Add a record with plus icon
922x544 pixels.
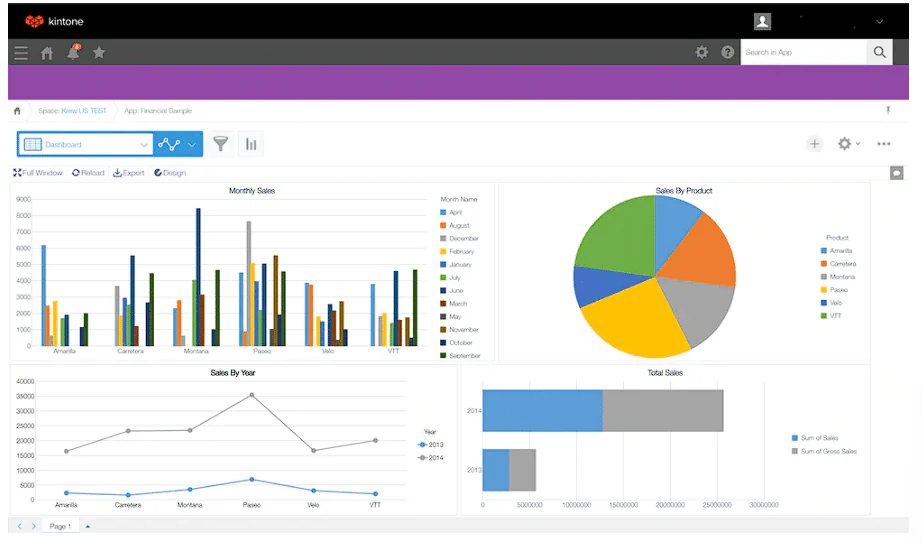point(814,143)
